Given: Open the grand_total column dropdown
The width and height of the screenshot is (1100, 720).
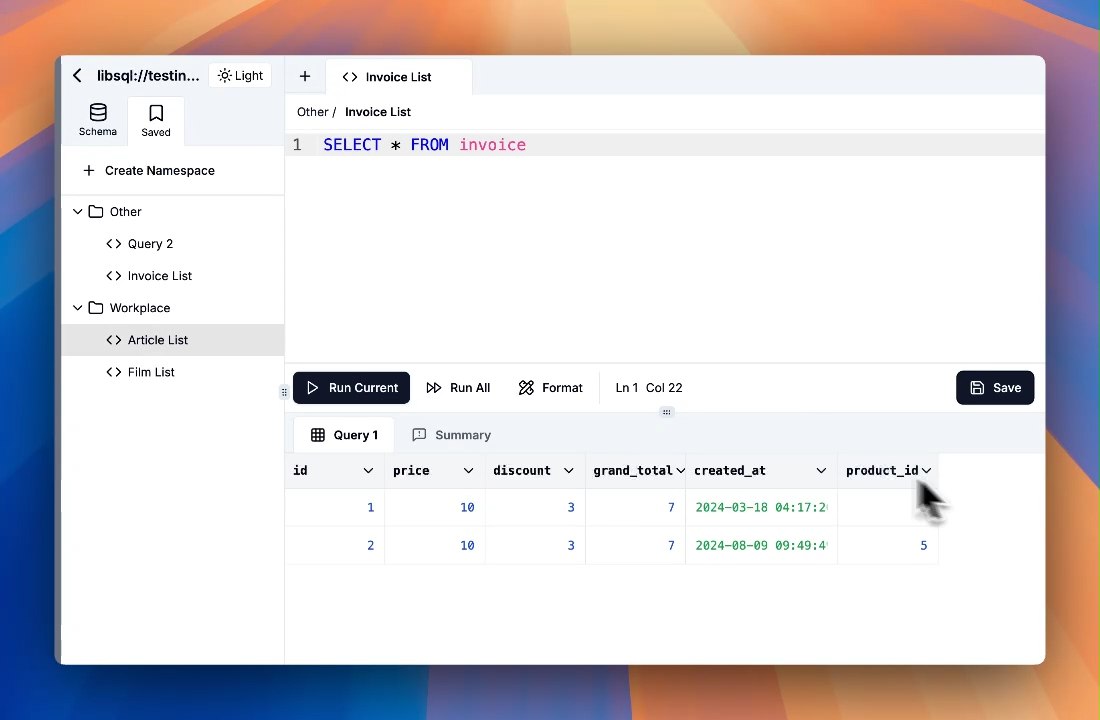Looking at the screenshot, I should (x=680, y=470).
